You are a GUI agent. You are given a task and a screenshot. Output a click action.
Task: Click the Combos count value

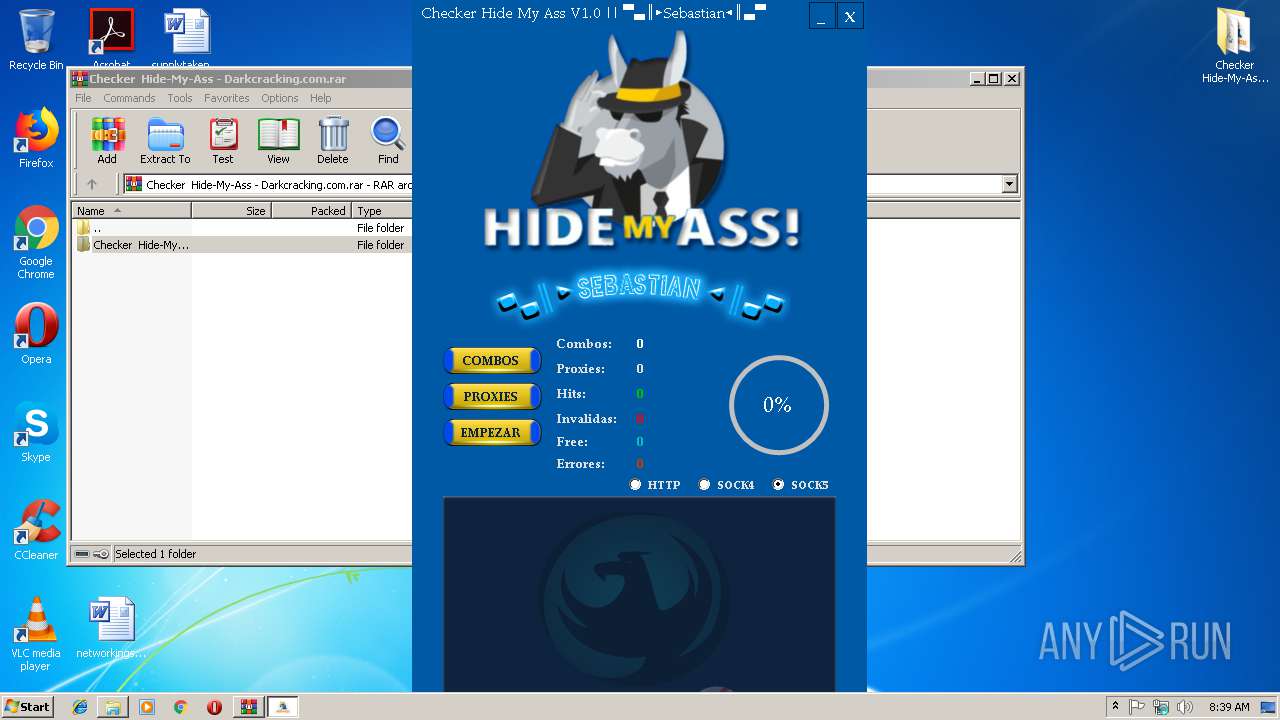640,344
